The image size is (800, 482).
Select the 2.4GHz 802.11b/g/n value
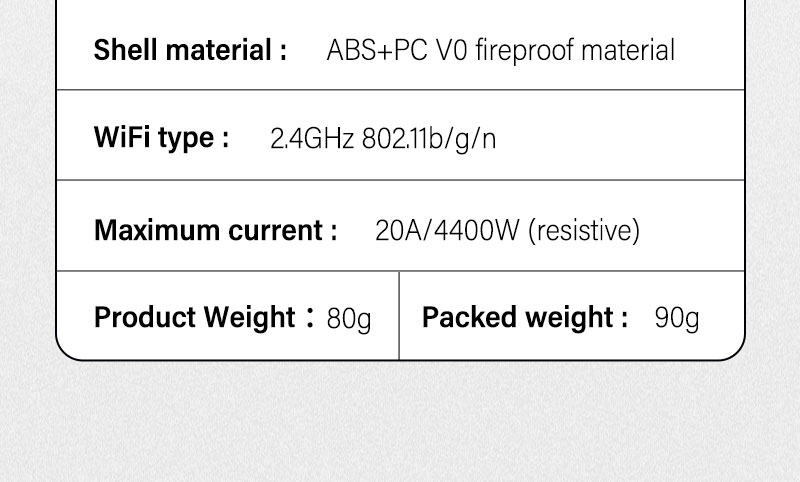(x=383, y=139)
